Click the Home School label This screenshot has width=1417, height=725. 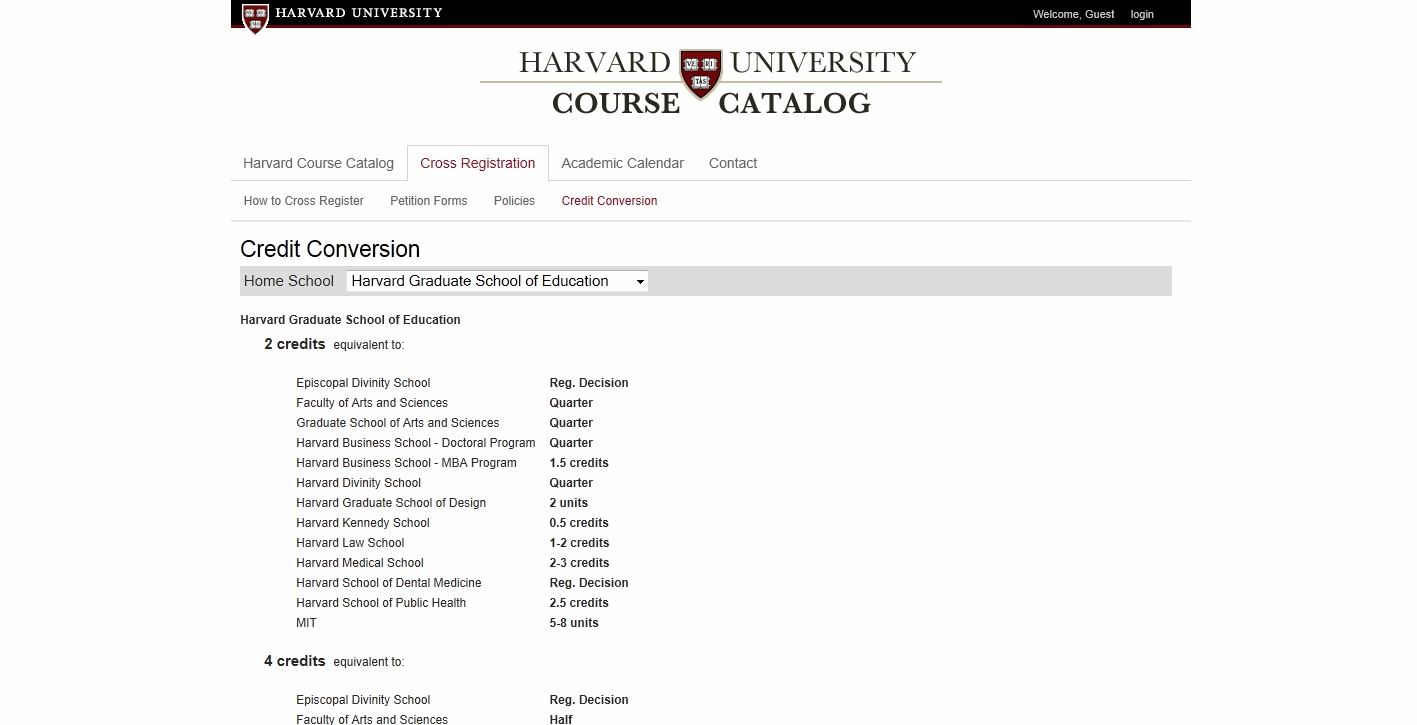coord(289,281)
